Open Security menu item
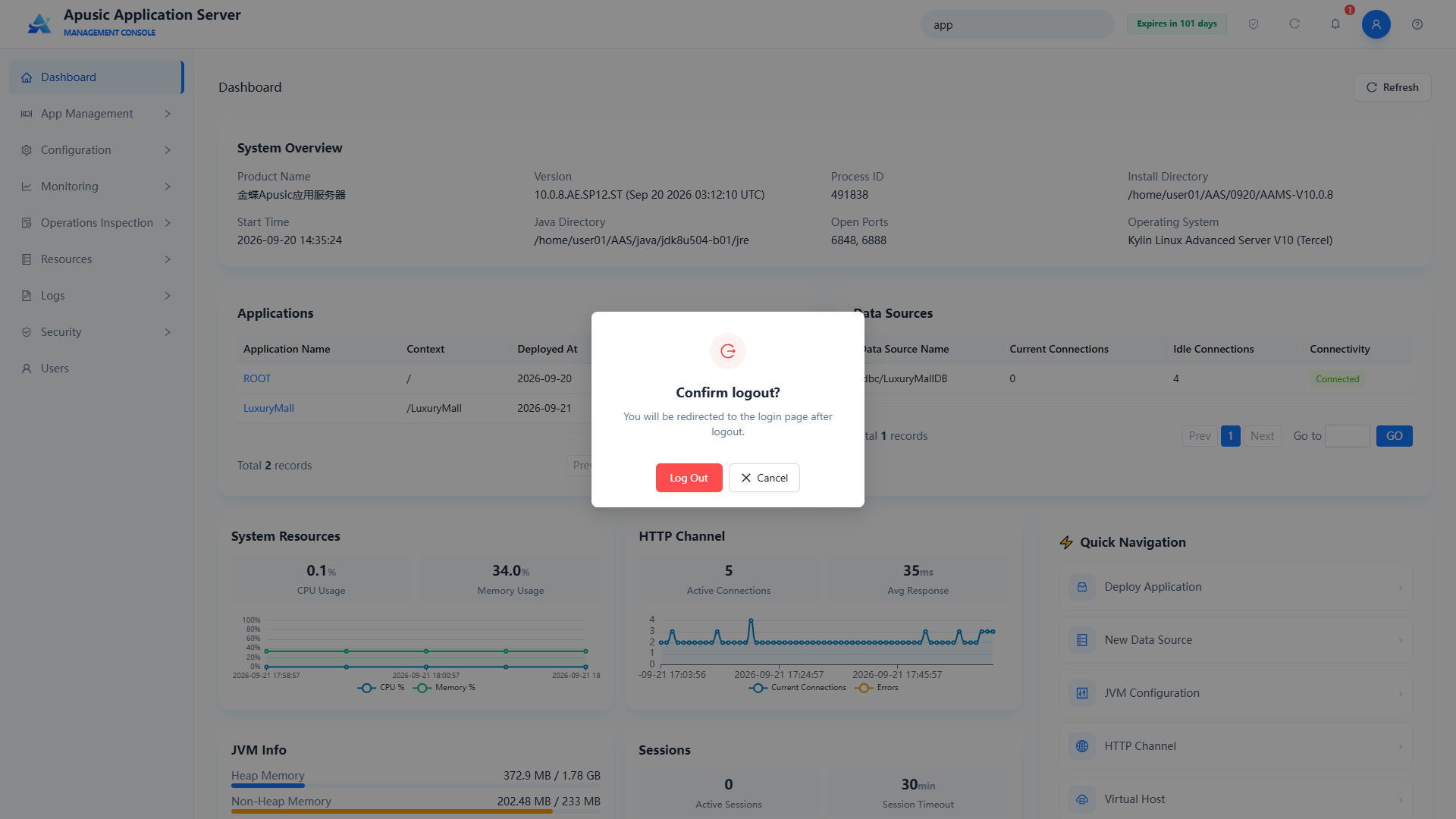Screen dimensions: 1456x819 96,332
